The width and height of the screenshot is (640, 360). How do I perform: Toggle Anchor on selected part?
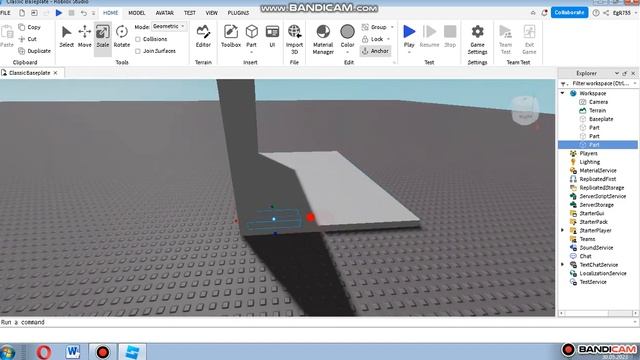[375, 51]
